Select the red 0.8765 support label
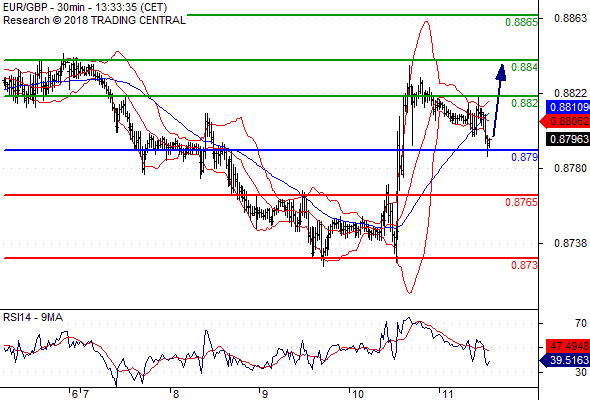This screenshot has height=400, width=590. pos(521,202)
